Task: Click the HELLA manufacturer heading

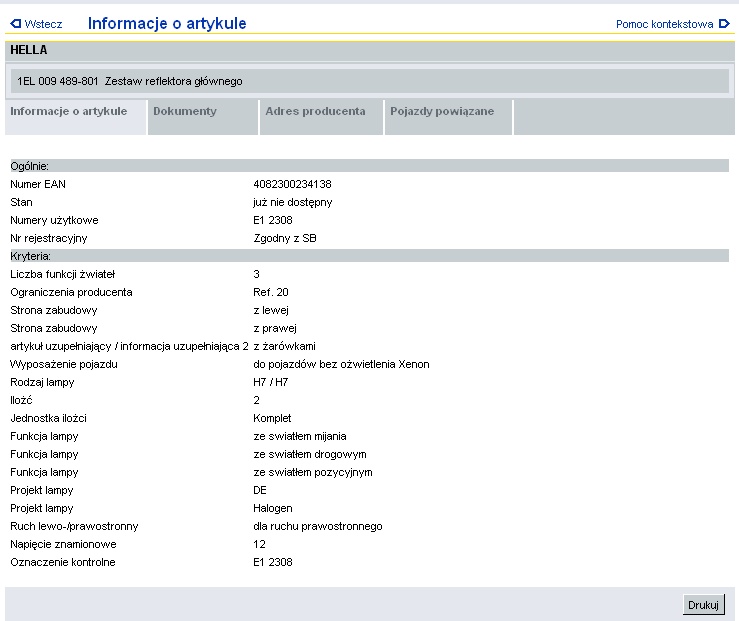Action: (x=29, y=50)
